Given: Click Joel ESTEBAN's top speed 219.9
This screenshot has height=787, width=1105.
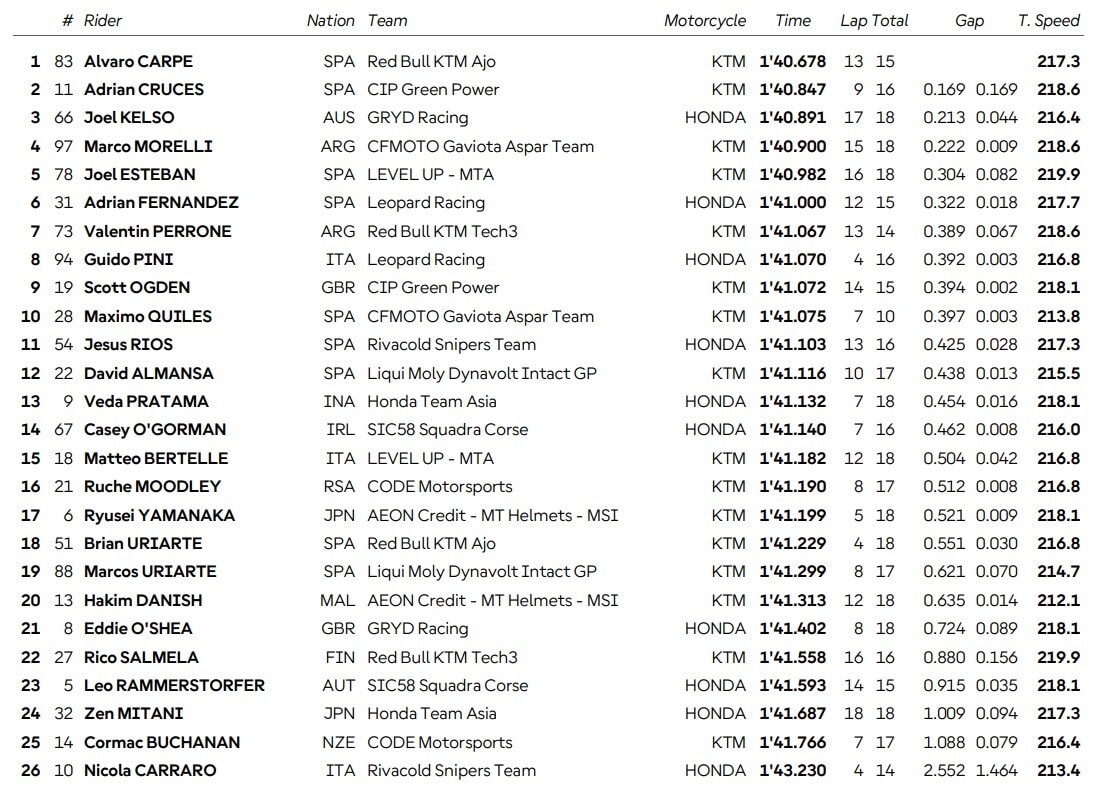Looking at the screenshot, I should [1058, 175].
